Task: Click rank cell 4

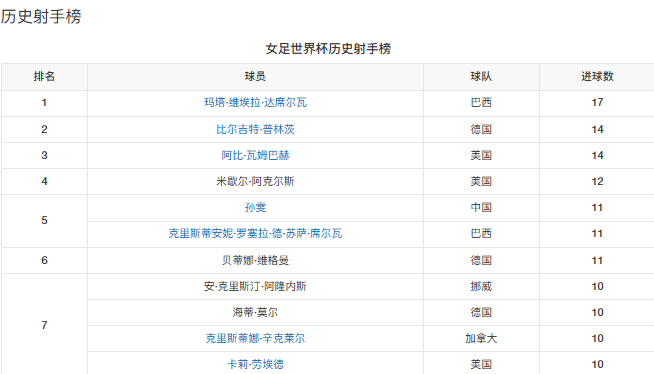Action: coord(44,181)
